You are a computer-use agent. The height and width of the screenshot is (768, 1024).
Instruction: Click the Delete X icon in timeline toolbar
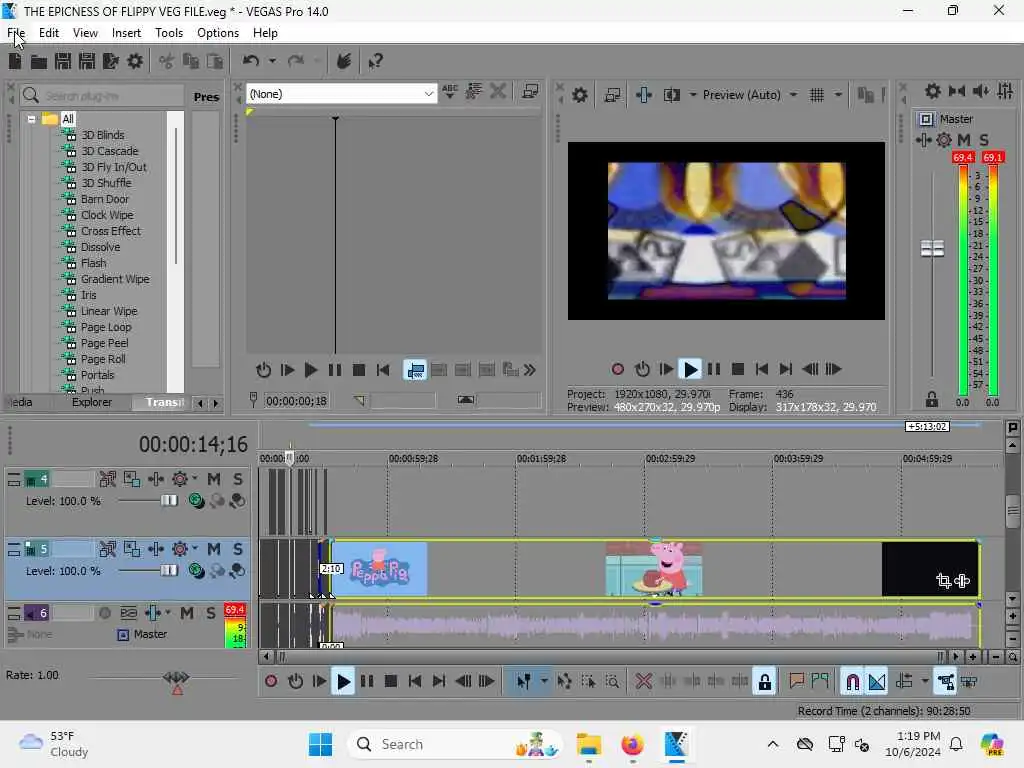[643, 682]
